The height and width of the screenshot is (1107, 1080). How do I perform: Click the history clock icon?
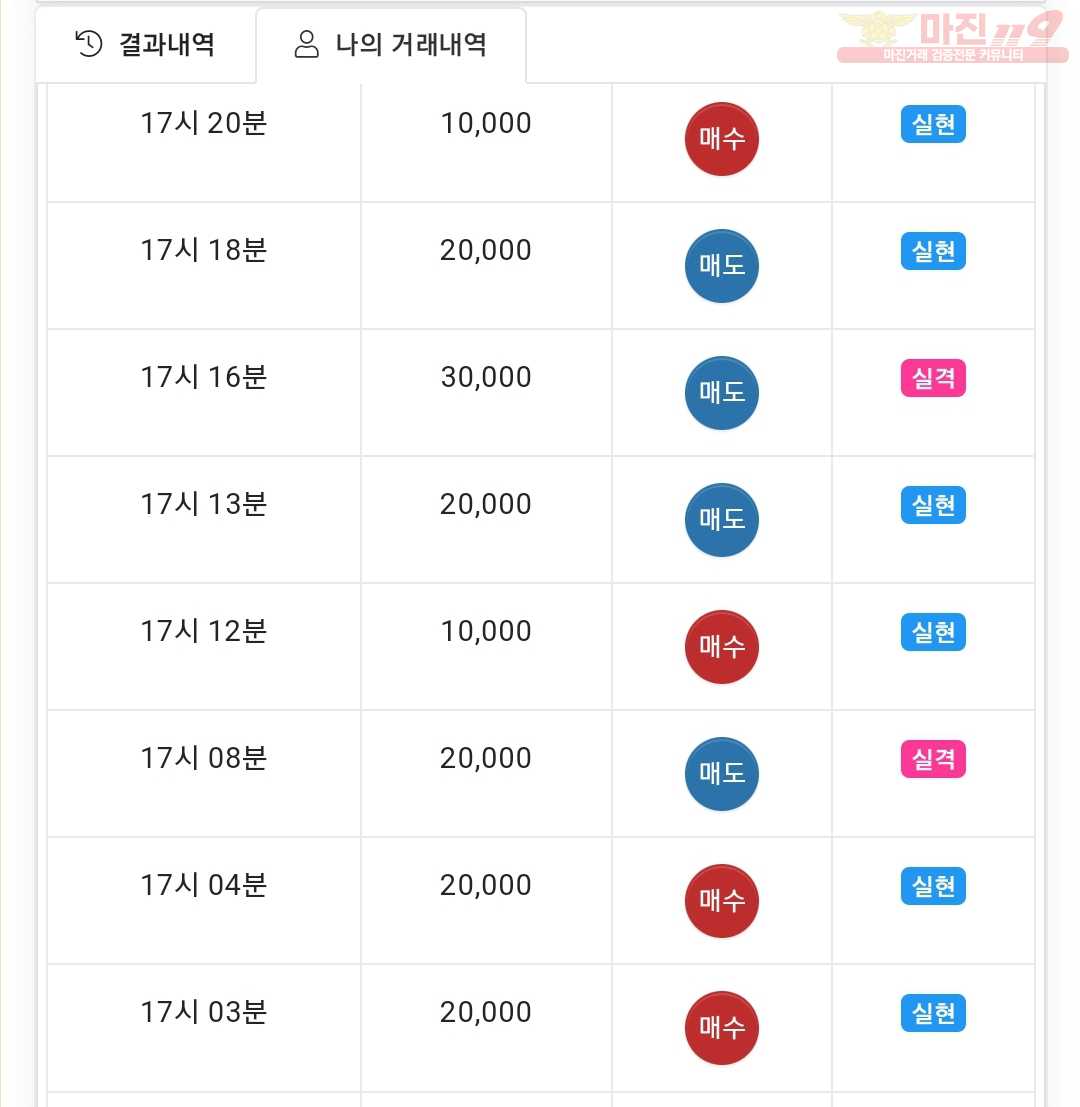click(89, 44)
